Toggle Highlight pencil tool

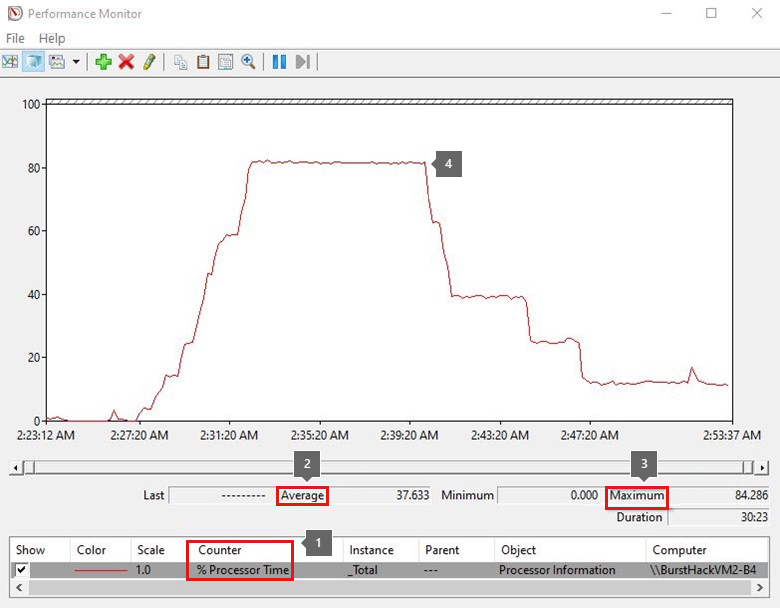(x=149, y=62)
